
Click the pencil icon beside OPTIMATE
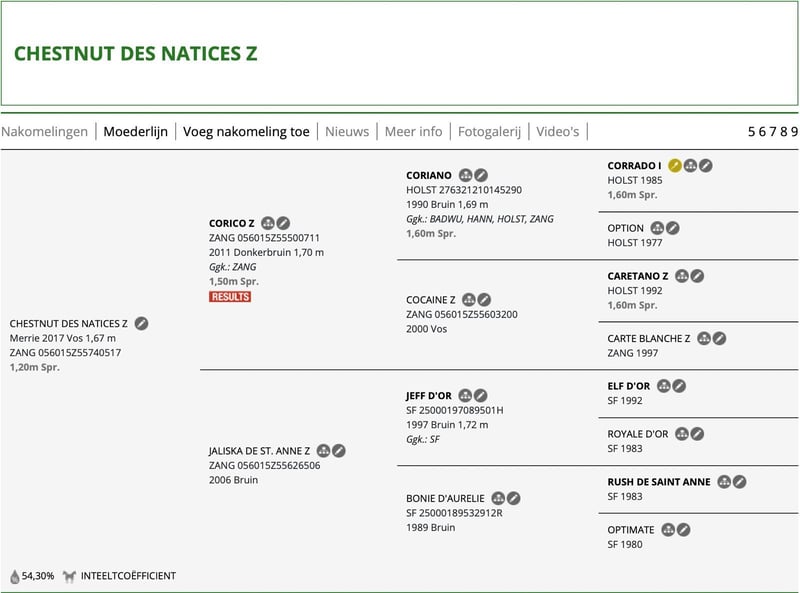click(x=684, y=530)
